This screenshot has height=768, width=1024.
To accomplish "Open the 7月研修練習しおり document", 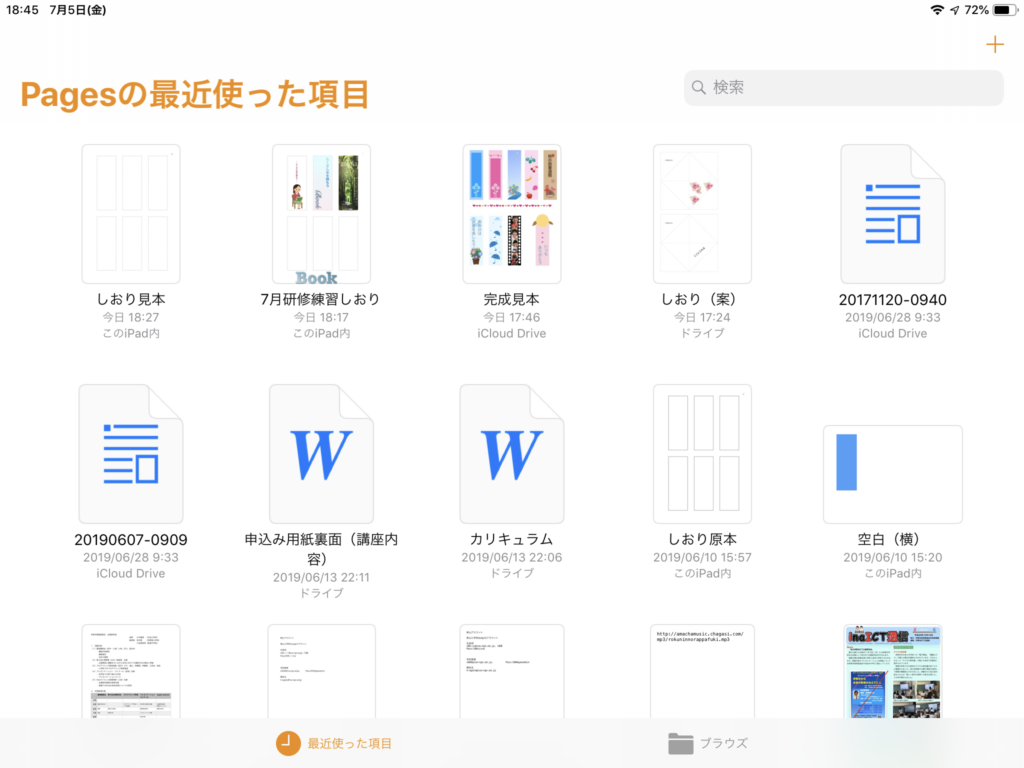I will click(321, 214).
